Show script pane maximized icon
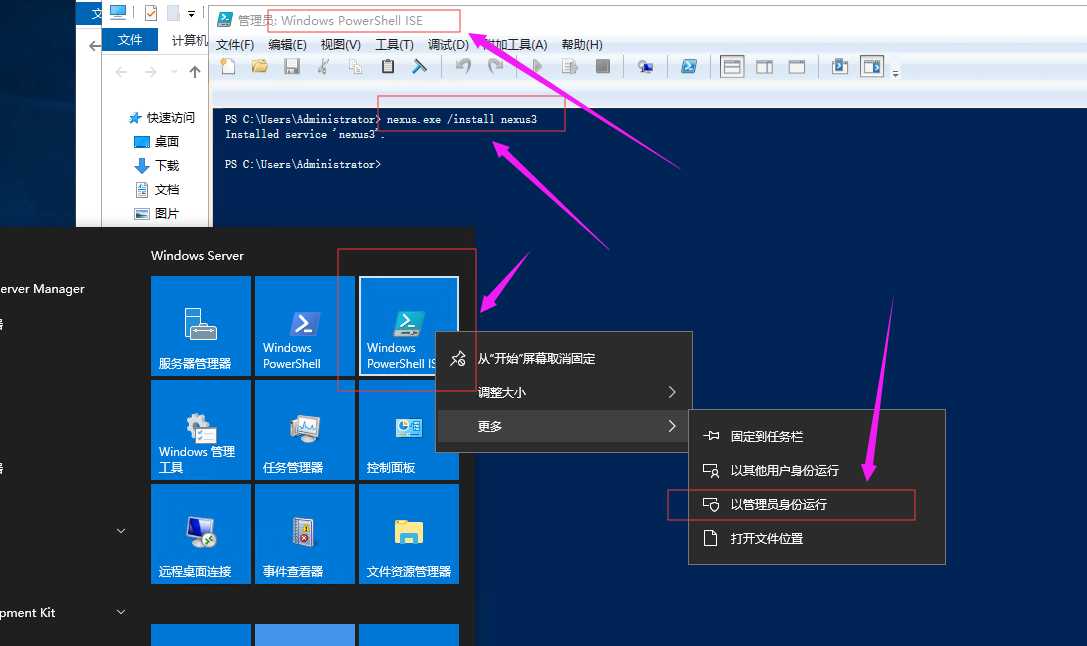 [x=797, y=67]
